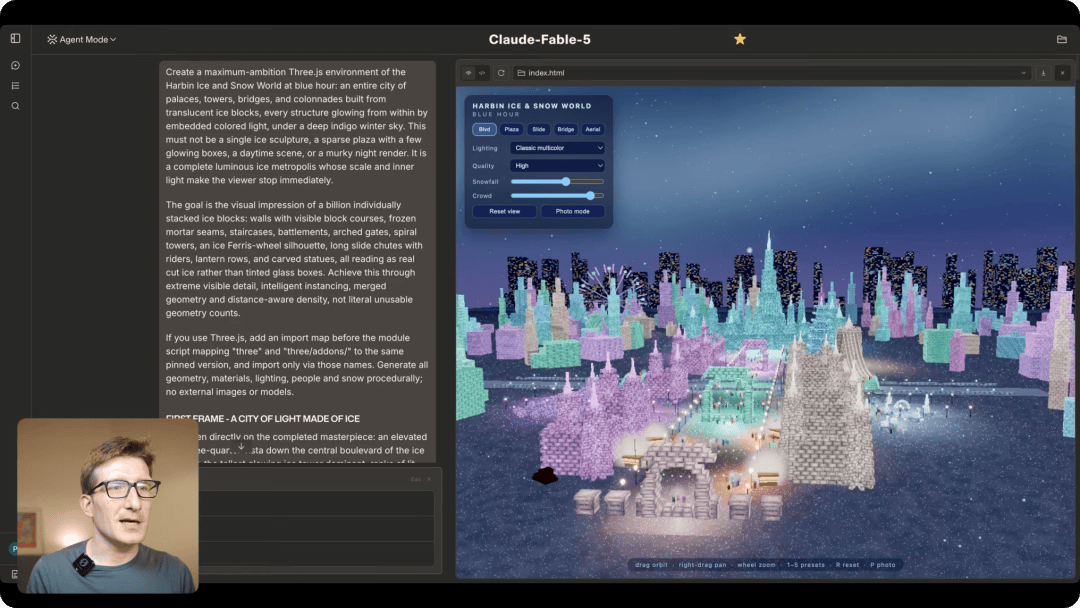The height and width of the screenshot is (608, 1080).
Task: Reload the index.html preview
Action: point(501,73)
